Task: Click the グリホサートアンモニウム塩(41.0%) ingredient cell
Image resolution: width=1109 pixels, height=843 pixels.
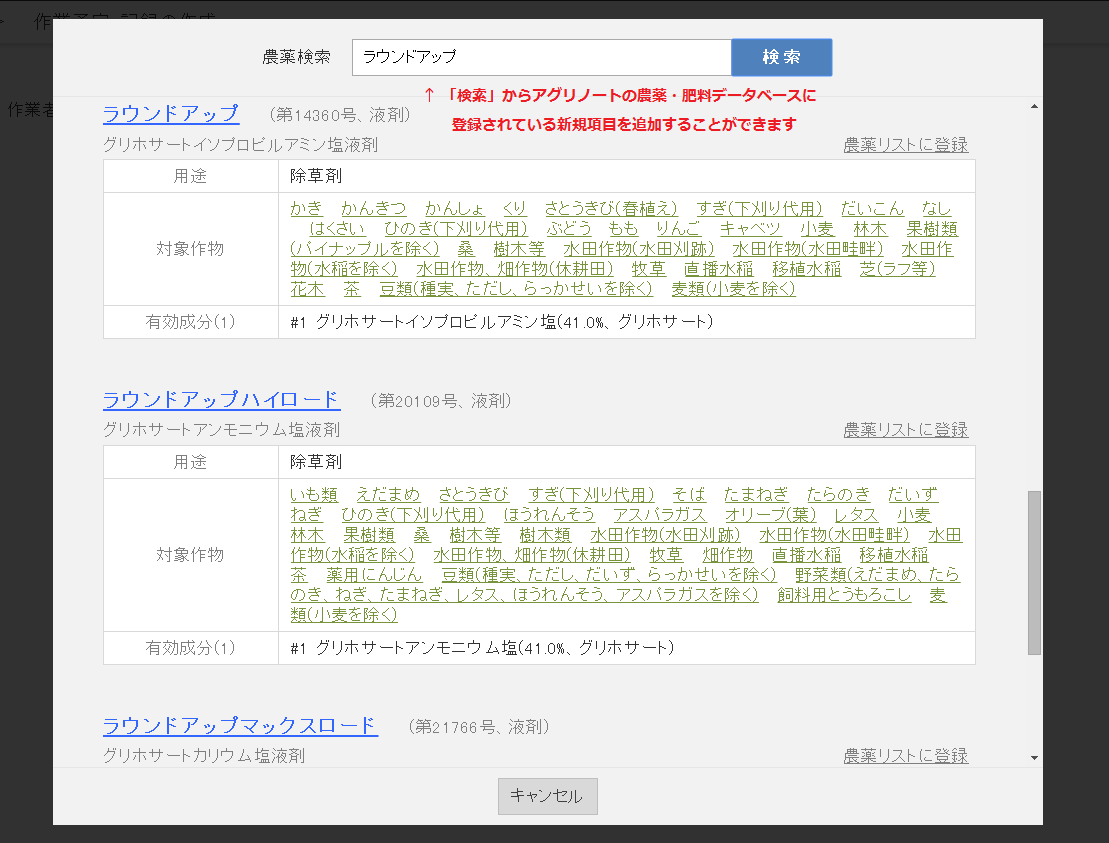Action: pyautogui.click(x=627, y=649)
